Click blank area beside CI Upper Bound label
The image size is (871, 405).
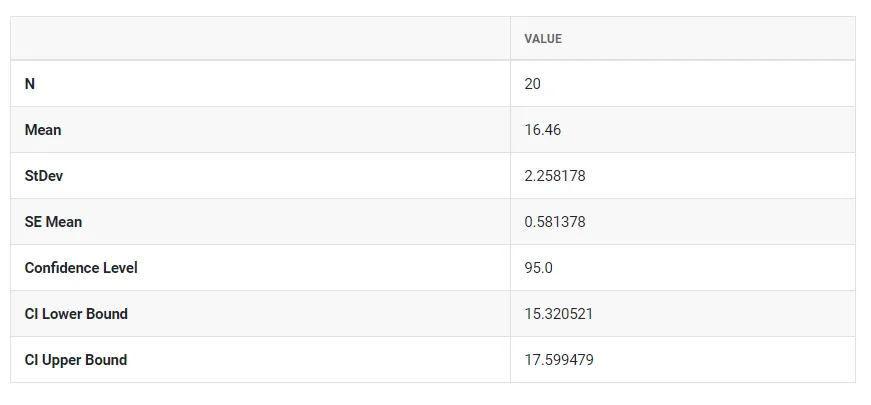318,360
